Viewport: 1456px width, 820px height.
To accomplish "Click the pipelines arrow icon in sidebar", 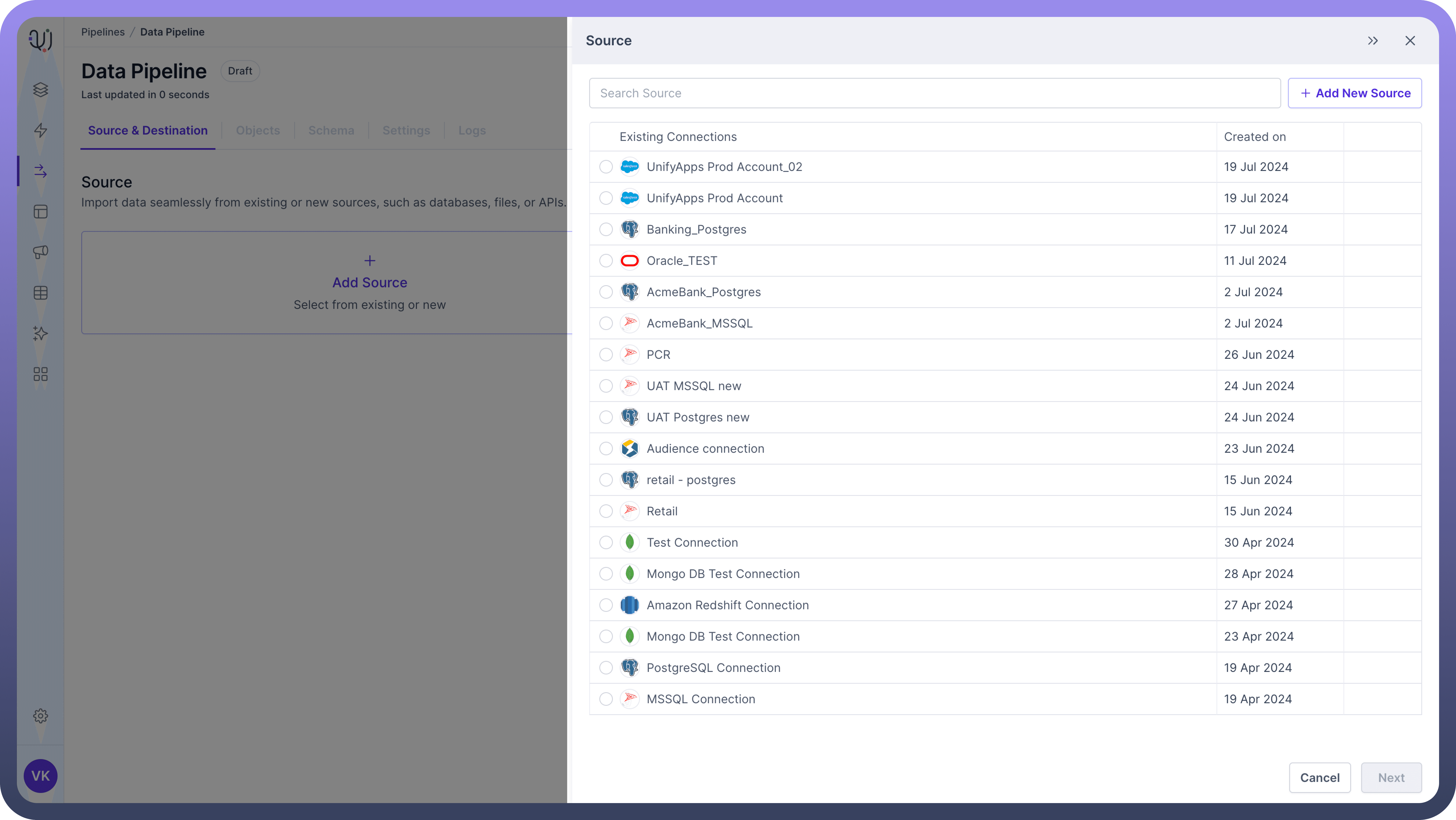I will tap(40, 171).
